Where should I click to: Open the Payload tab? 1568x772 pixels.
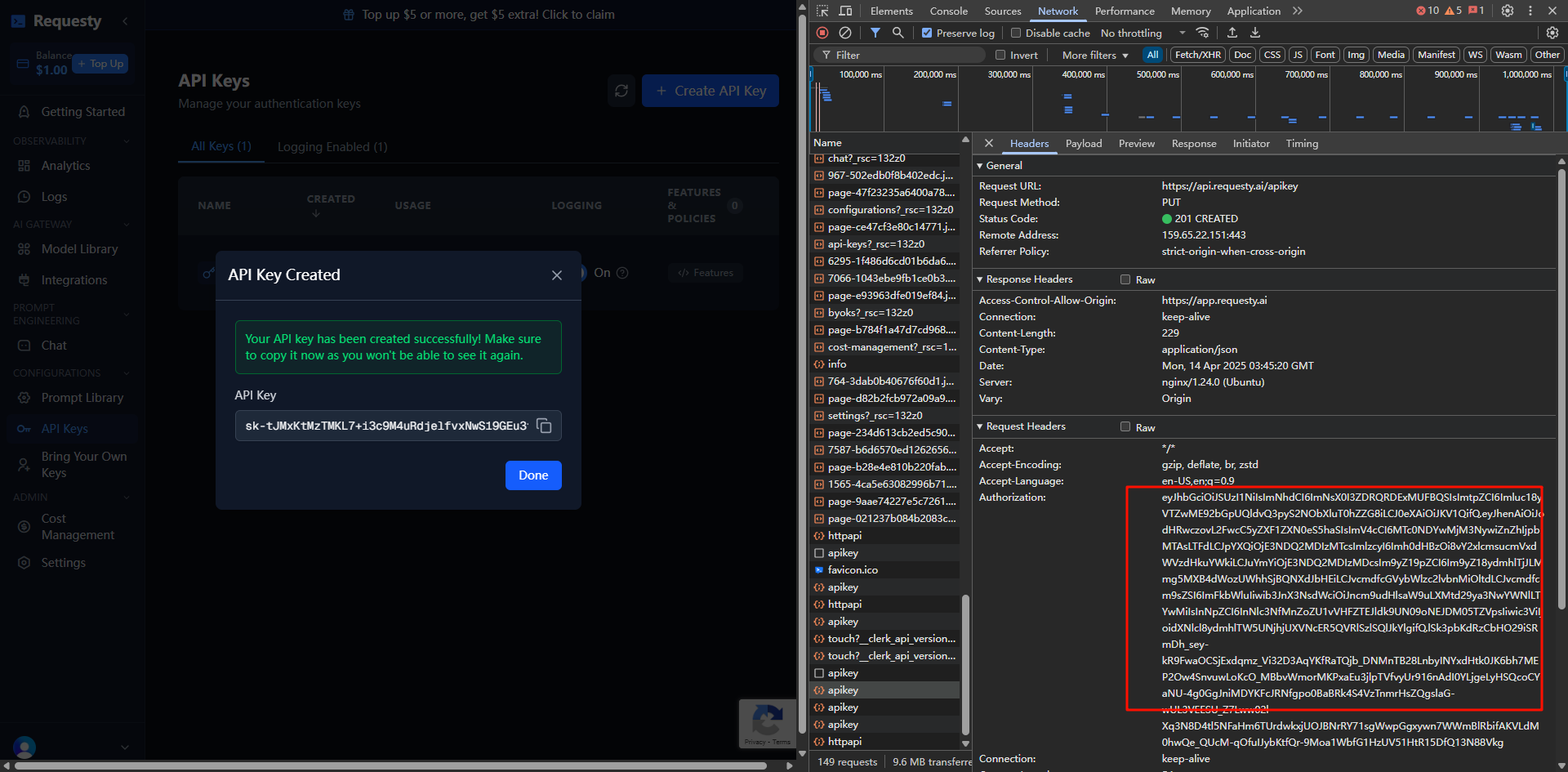1084,143
